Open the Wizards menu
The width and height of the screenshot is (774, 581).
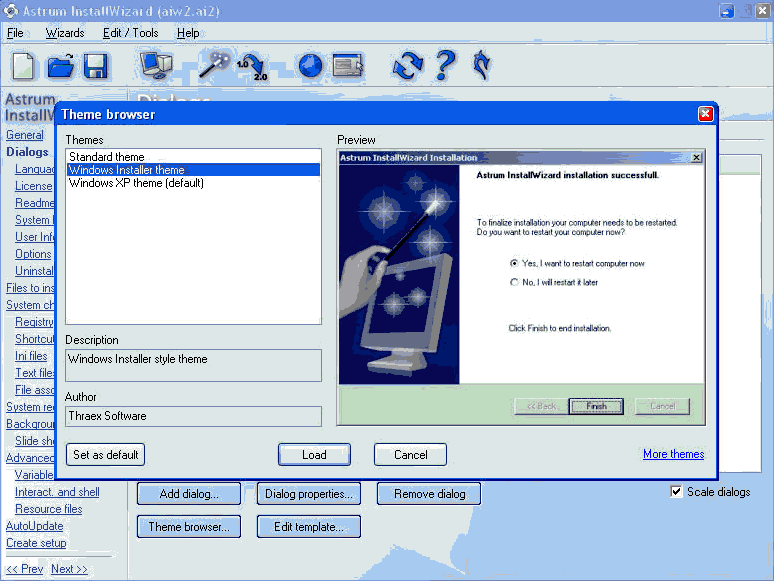tap(65, 33)
